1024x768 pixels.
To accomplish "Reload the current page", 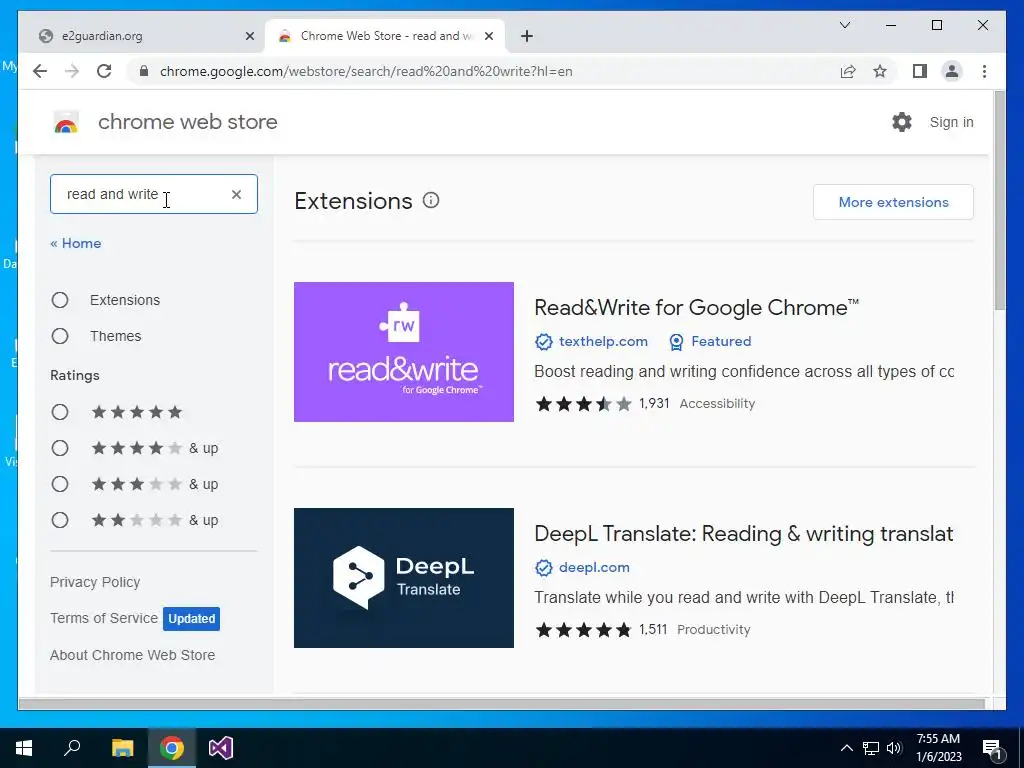I will (x=104, y=71).
